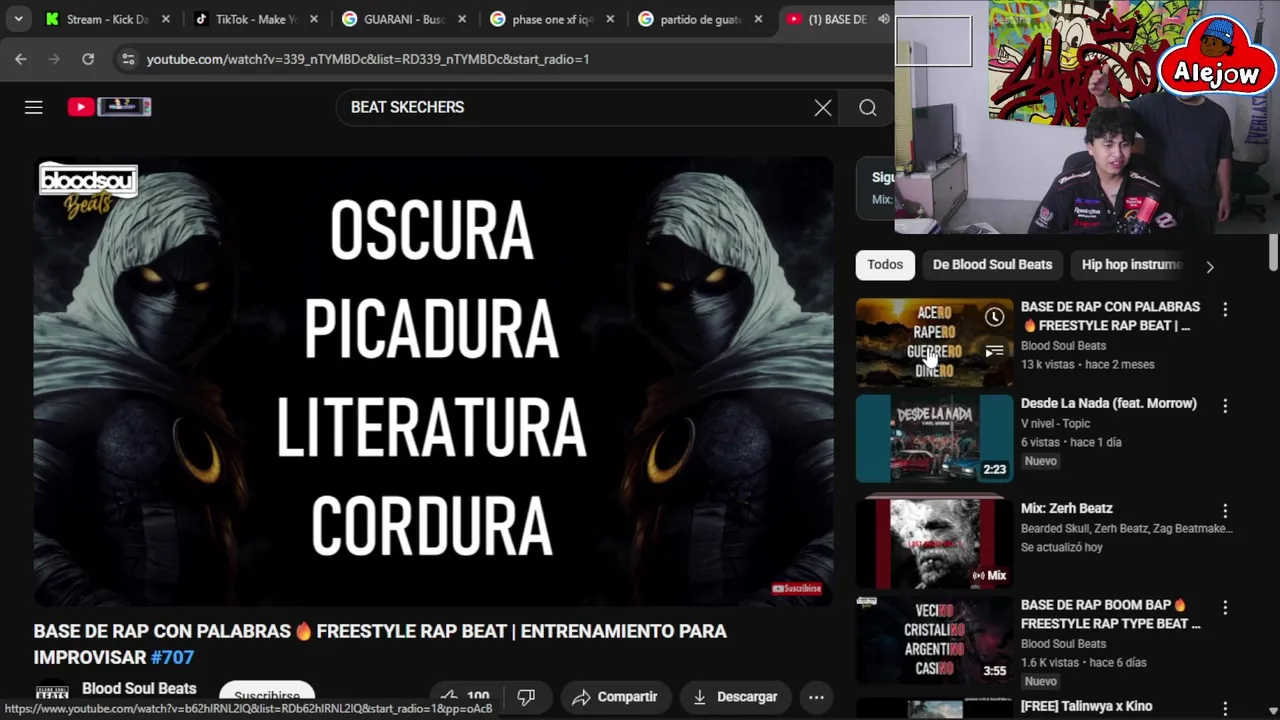Screen dimensions: 1280x720
Task: Click V nivel - Topic channel text
Action: coord(1055,423)
